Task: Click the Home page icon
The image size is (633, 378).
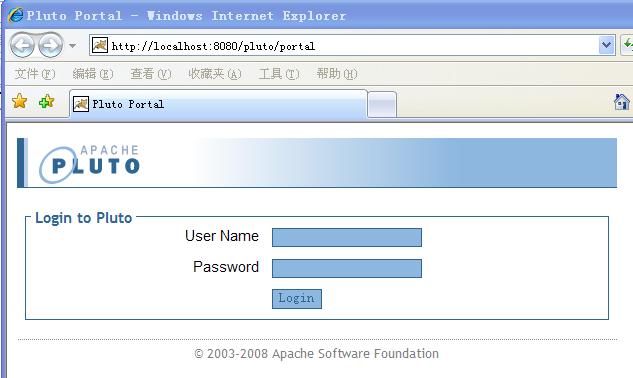Action: point(622,102)
